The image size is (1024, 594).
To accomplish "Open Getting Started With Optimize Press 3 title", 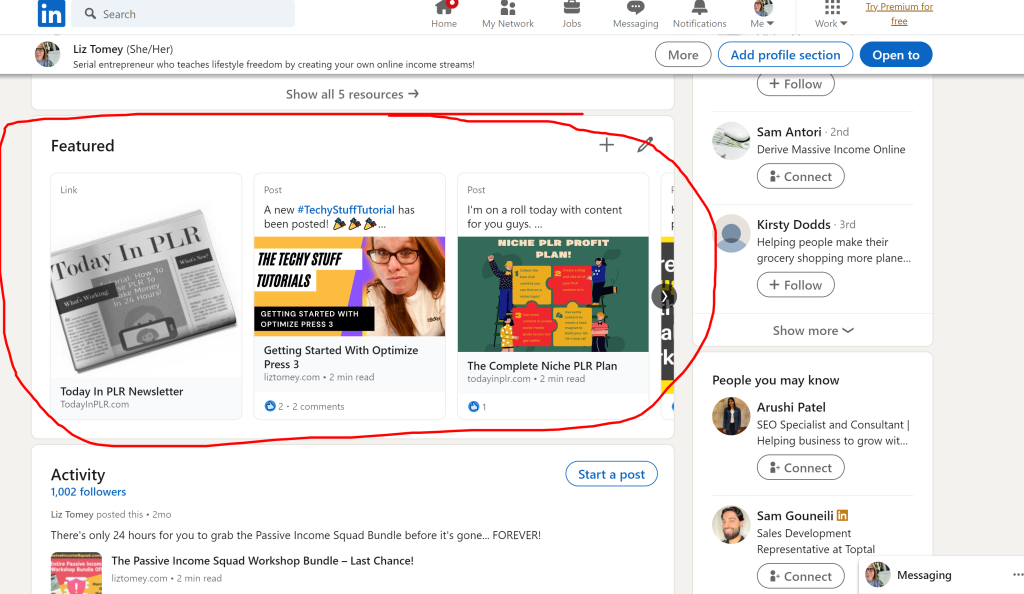I will [341, 357].
